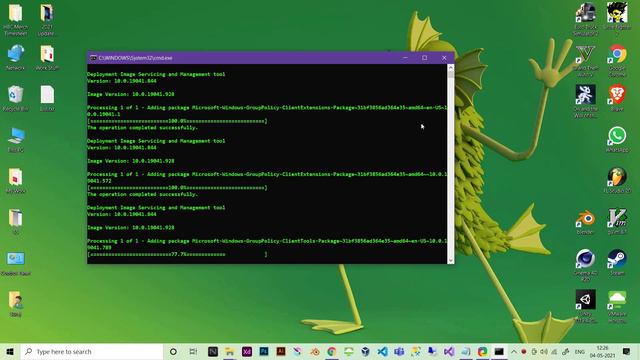Click the 77.7% progress line in cmd
Viewport: 640px width, 360px height.
point(178,254)
